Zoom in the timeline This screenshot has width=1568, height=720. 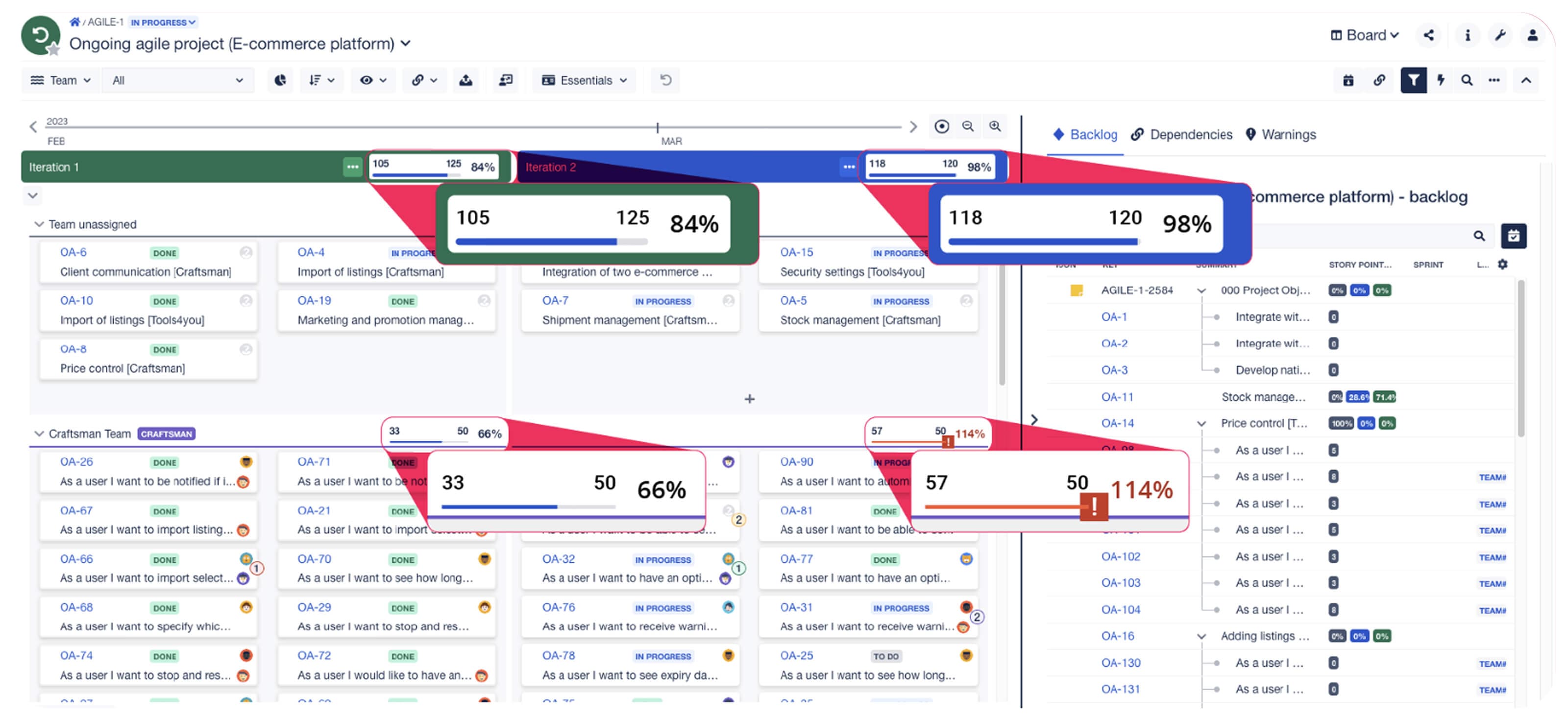click(x=995, y=126)
